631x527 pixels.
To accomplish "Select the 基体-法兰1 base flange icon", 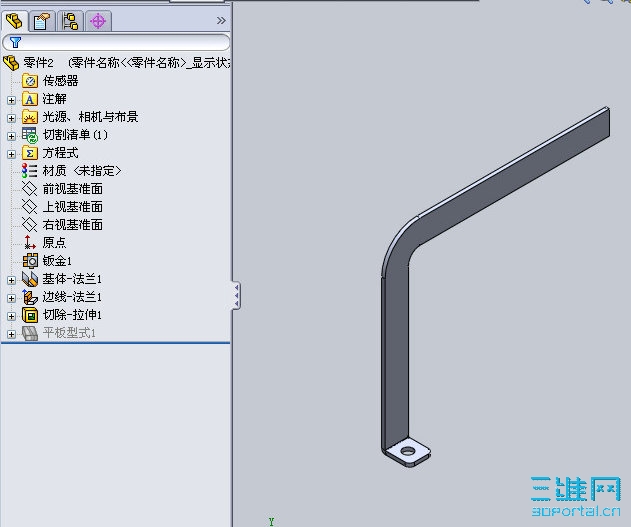I will (x=30, y=279).
